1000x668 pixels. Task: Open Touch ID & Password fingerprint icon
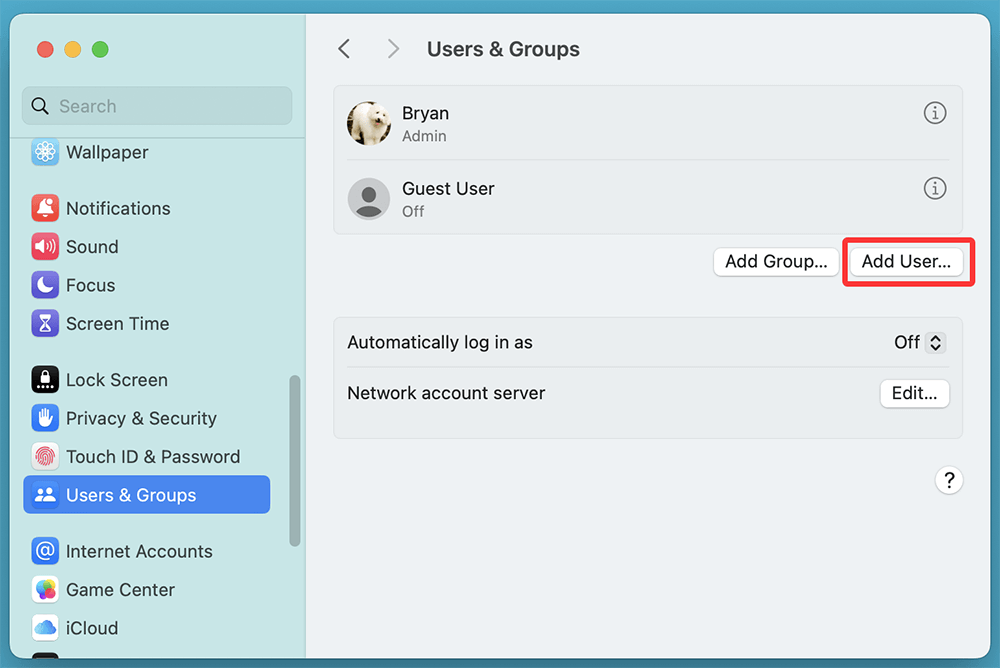45,457
